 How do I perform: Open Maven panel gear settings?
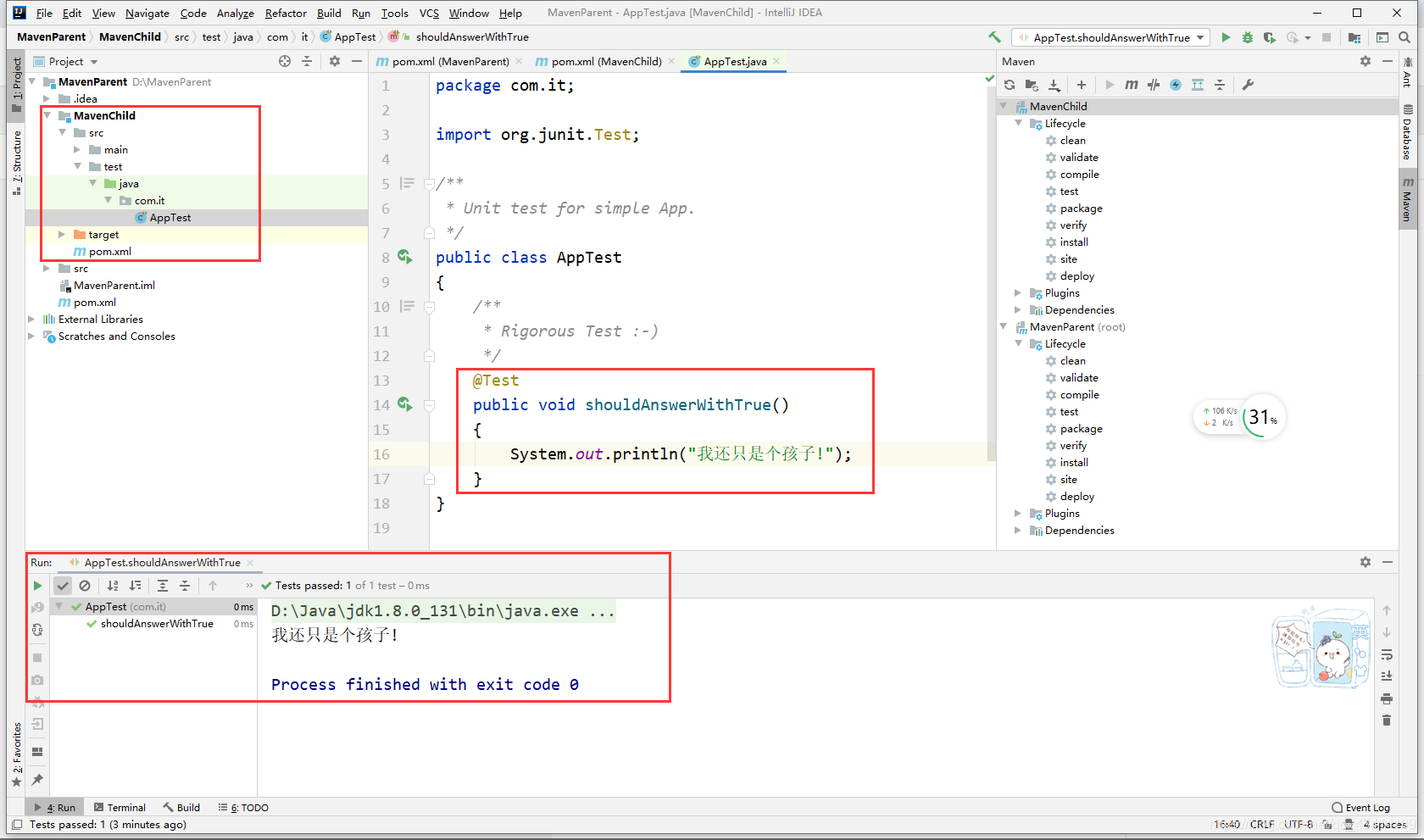pos(1366,61)
